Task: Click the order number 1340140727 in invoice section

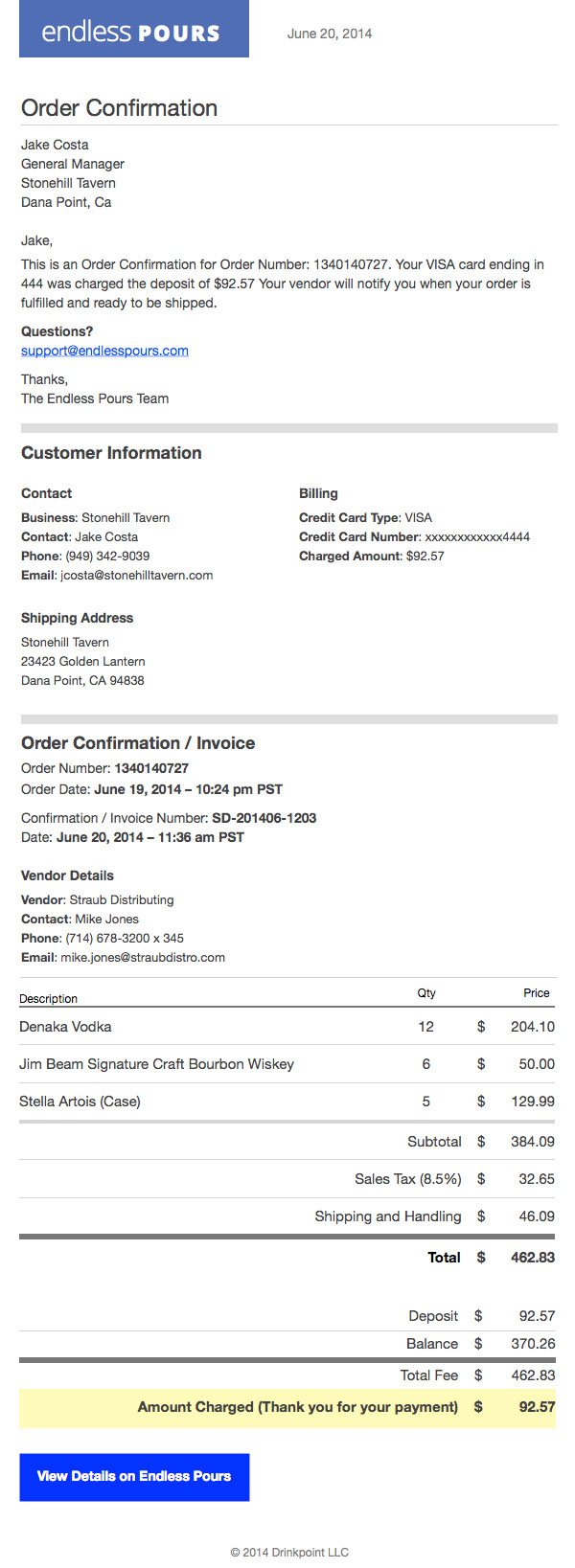Action: (151, 768)
